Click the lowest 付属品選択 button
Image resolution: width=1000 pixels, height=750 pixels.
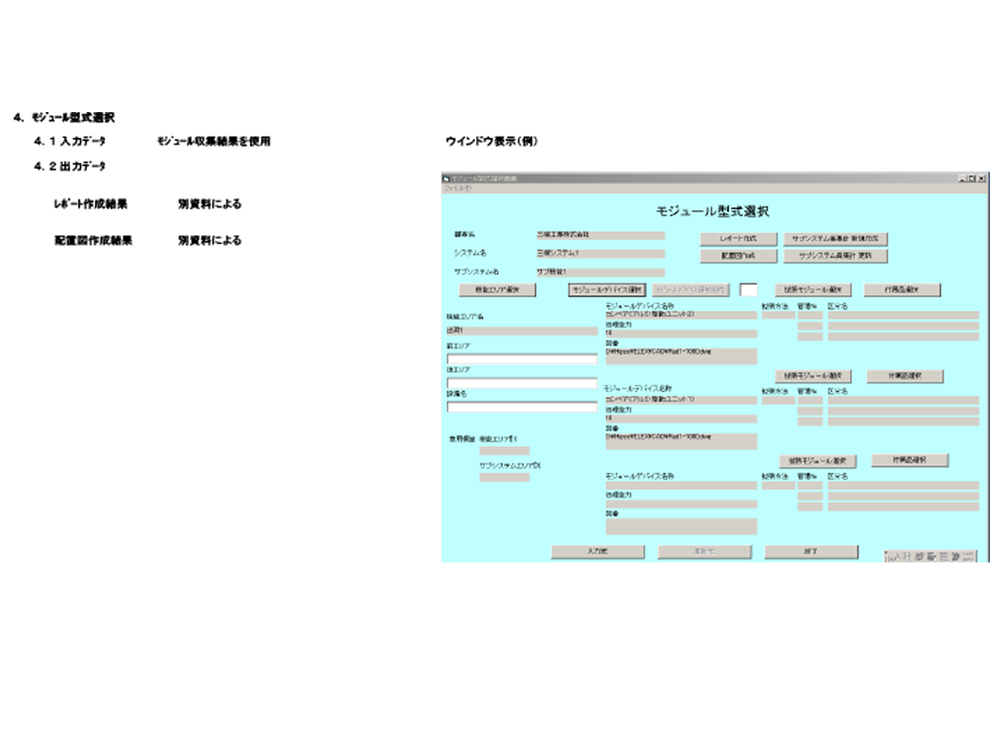click(909, 460)
